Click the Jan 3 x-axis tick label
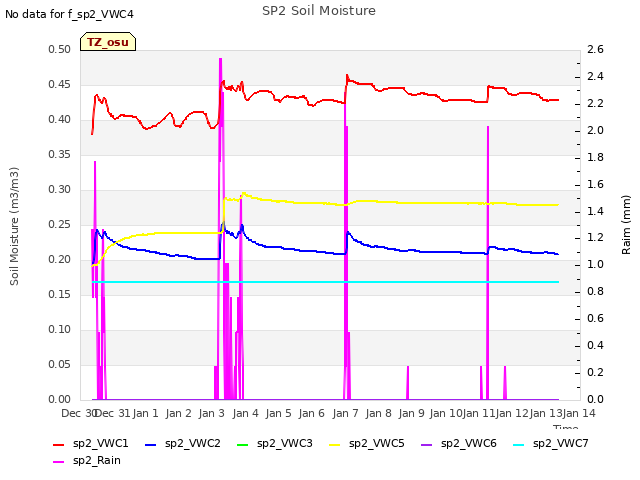 [x=212, y=413]
